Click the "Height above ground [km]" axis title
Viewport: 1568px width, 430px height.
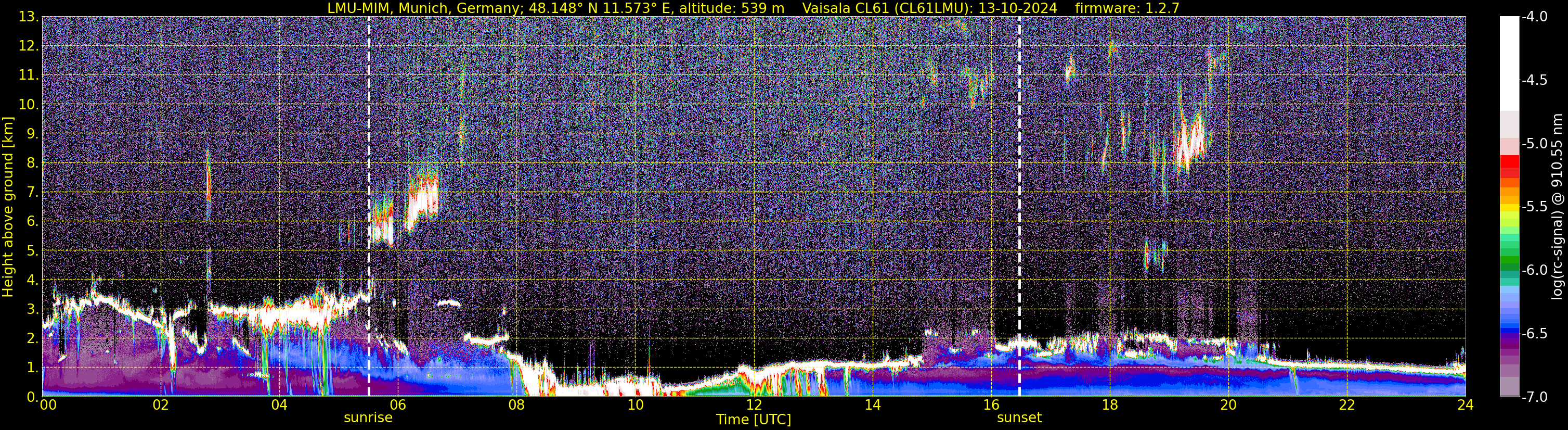(x=8, y=207)
